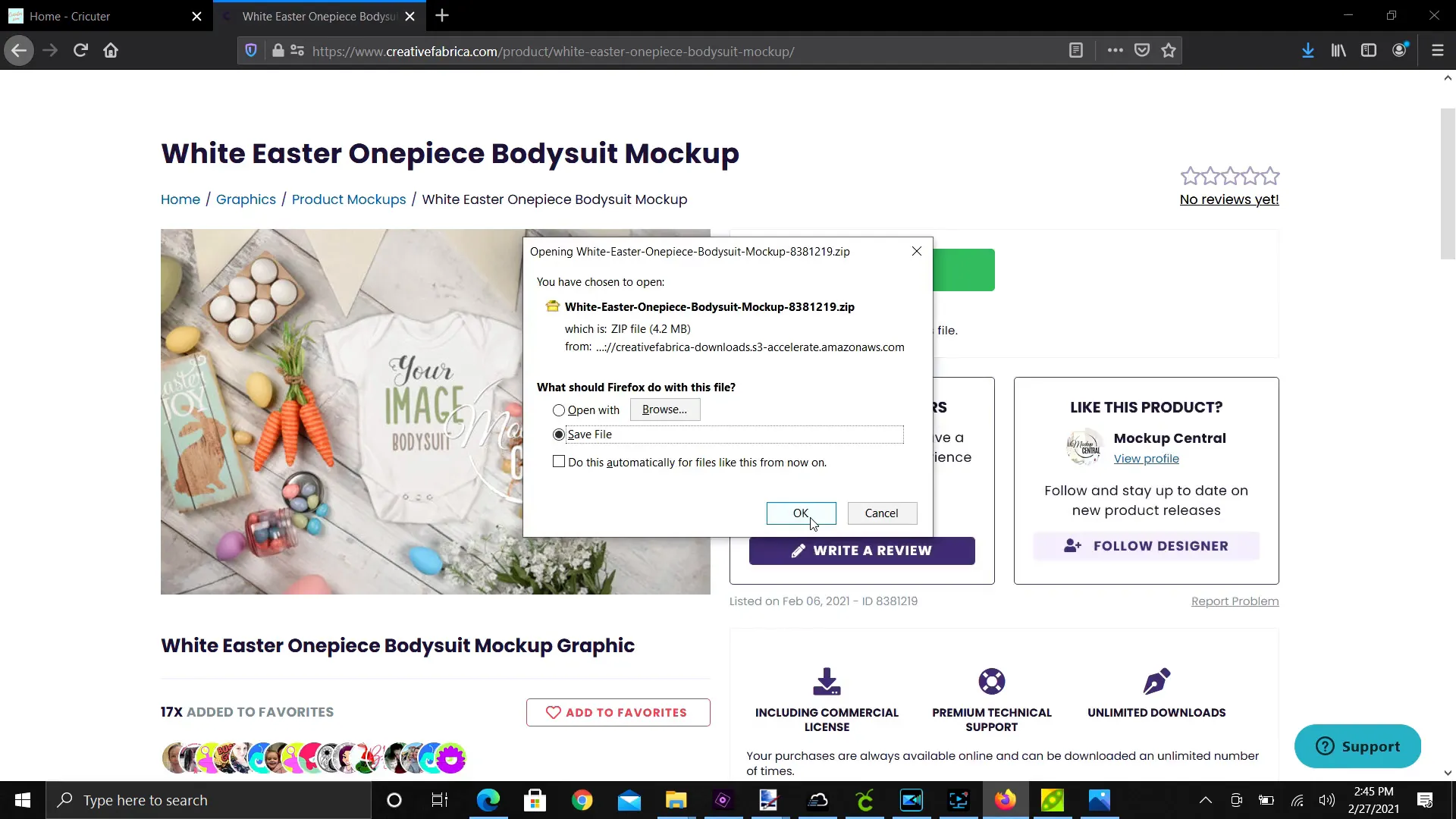Enable 'Do this automatically for files like this'
1456x819 pixels.
pyautogui.click(x=559, y=462)
